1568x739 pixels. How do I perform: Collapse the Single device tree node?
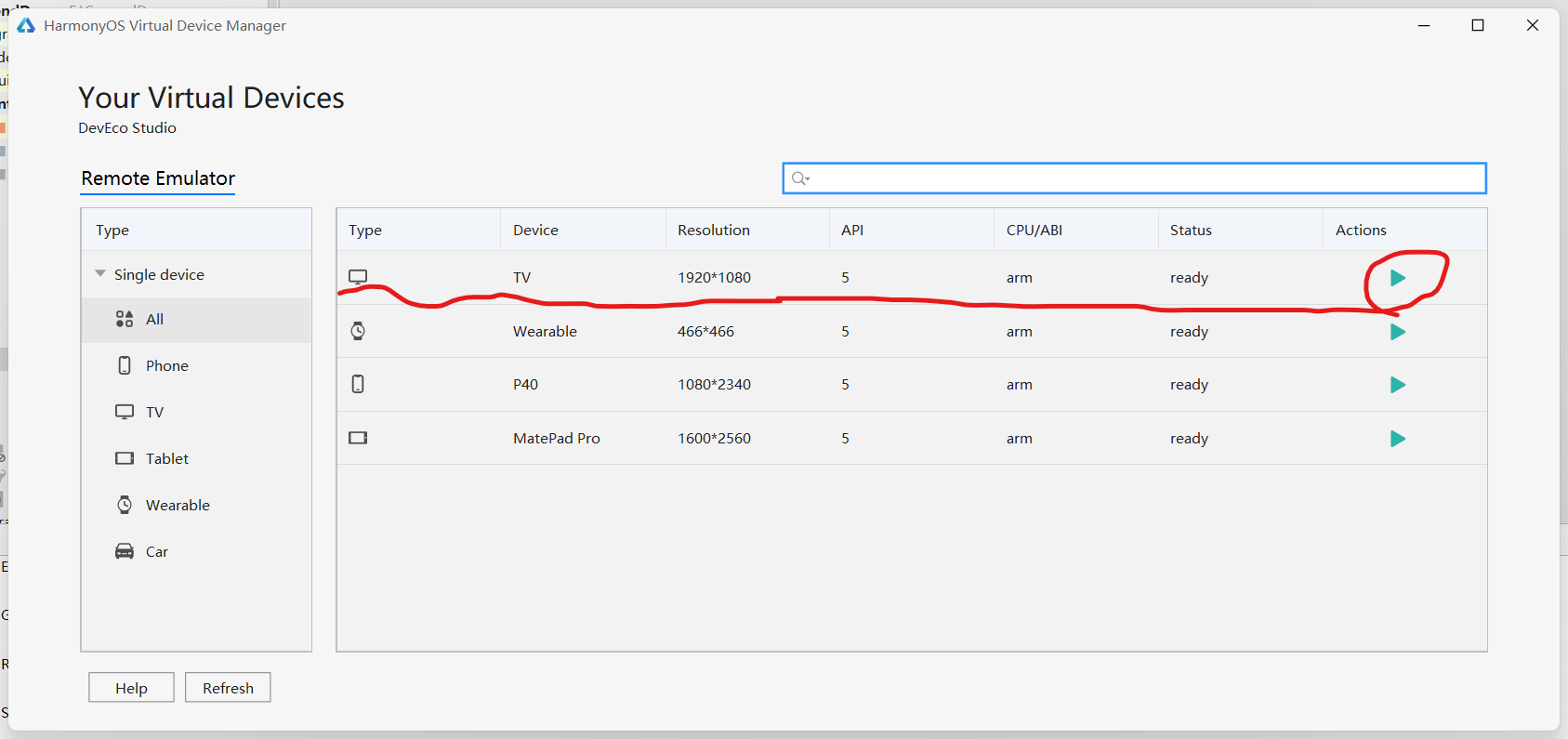pos(100,273)
